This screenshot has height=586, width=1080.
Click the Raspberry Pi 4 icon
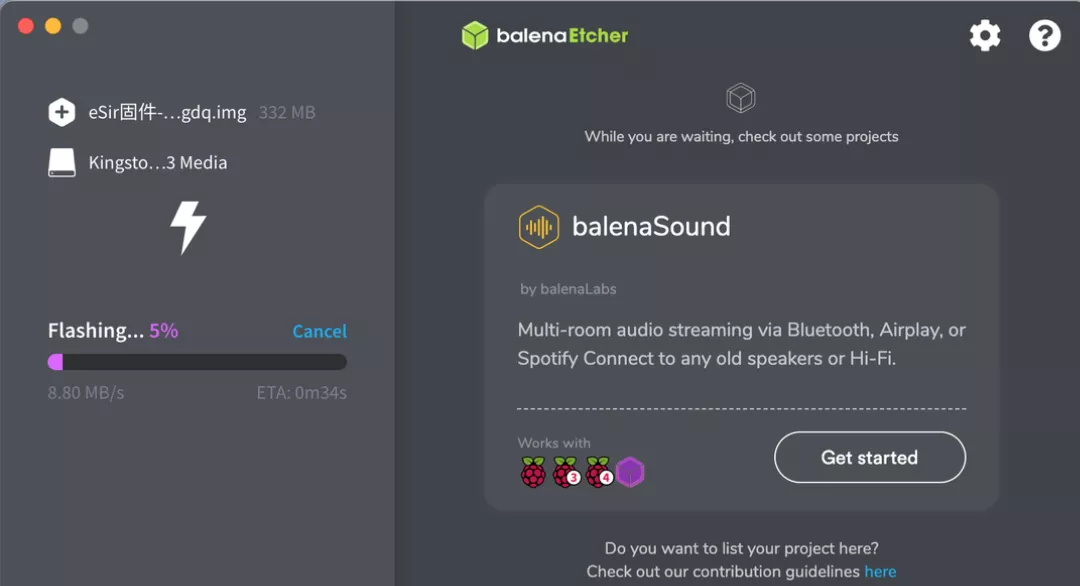click(599, 472)
